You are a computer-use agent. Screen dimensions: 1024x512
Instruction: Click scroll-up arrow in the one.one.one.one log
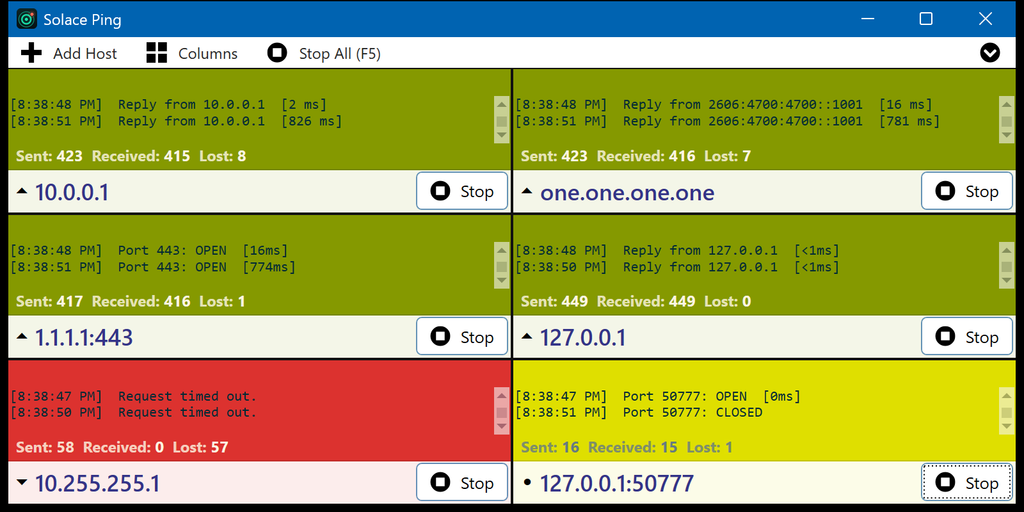click(1006, 104)
